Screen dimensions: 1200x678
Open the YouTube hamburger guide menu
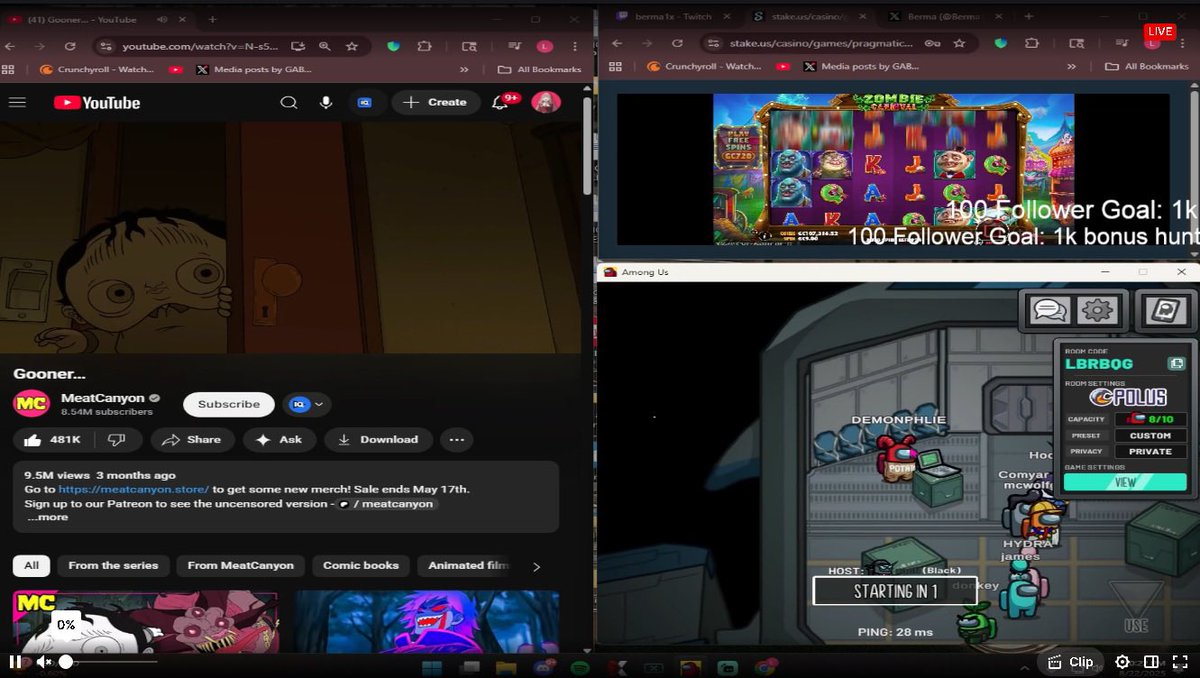tap(17, 102)
